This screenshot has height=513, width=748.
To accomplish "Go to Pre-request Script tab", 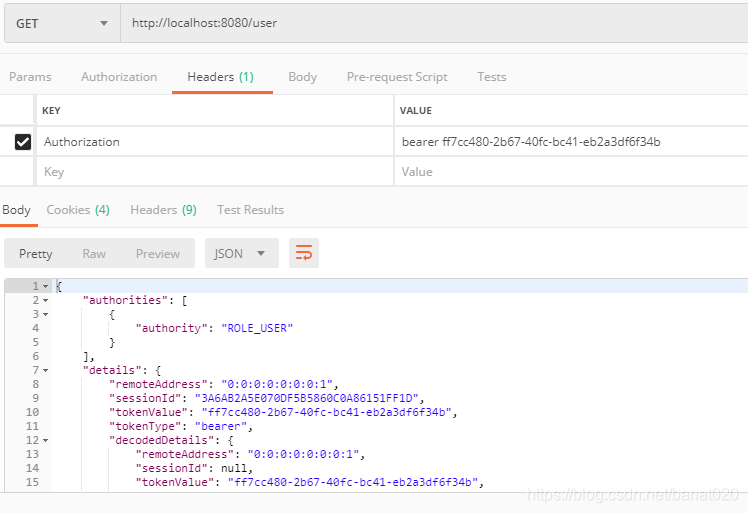I will tap(397, 77).
